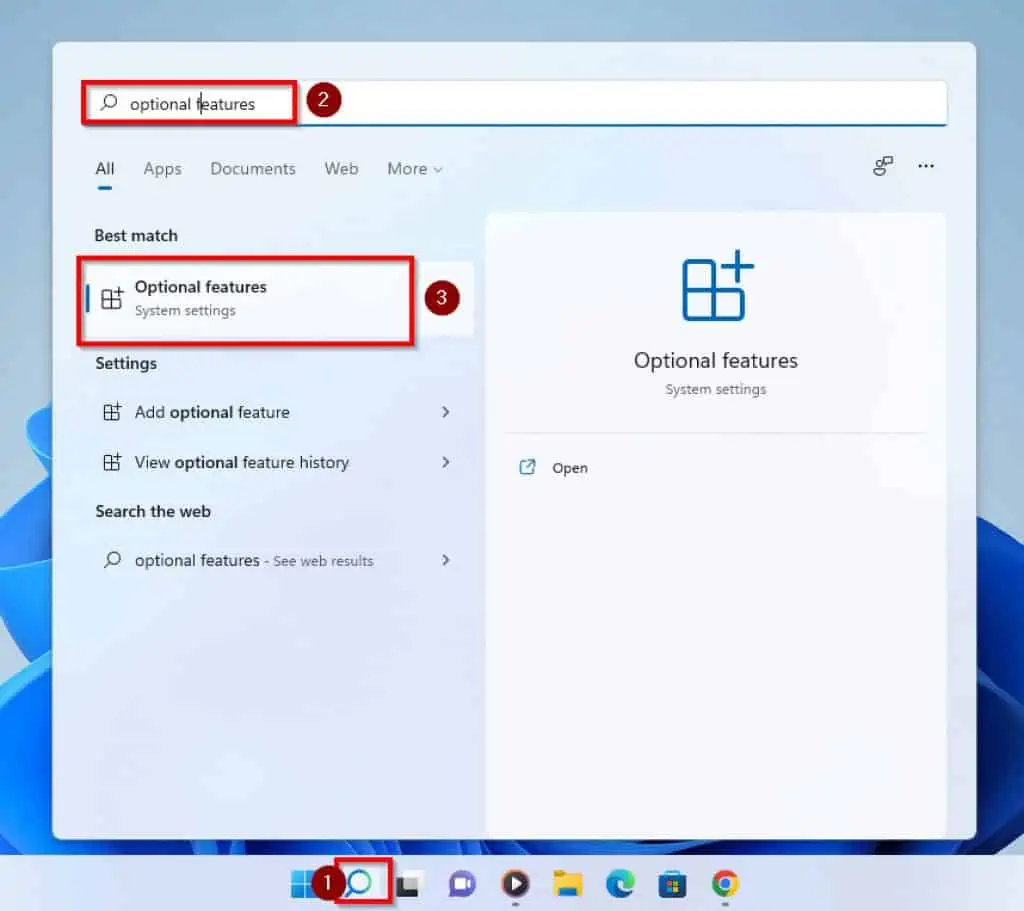Click the Search taskbar icon

358,883
